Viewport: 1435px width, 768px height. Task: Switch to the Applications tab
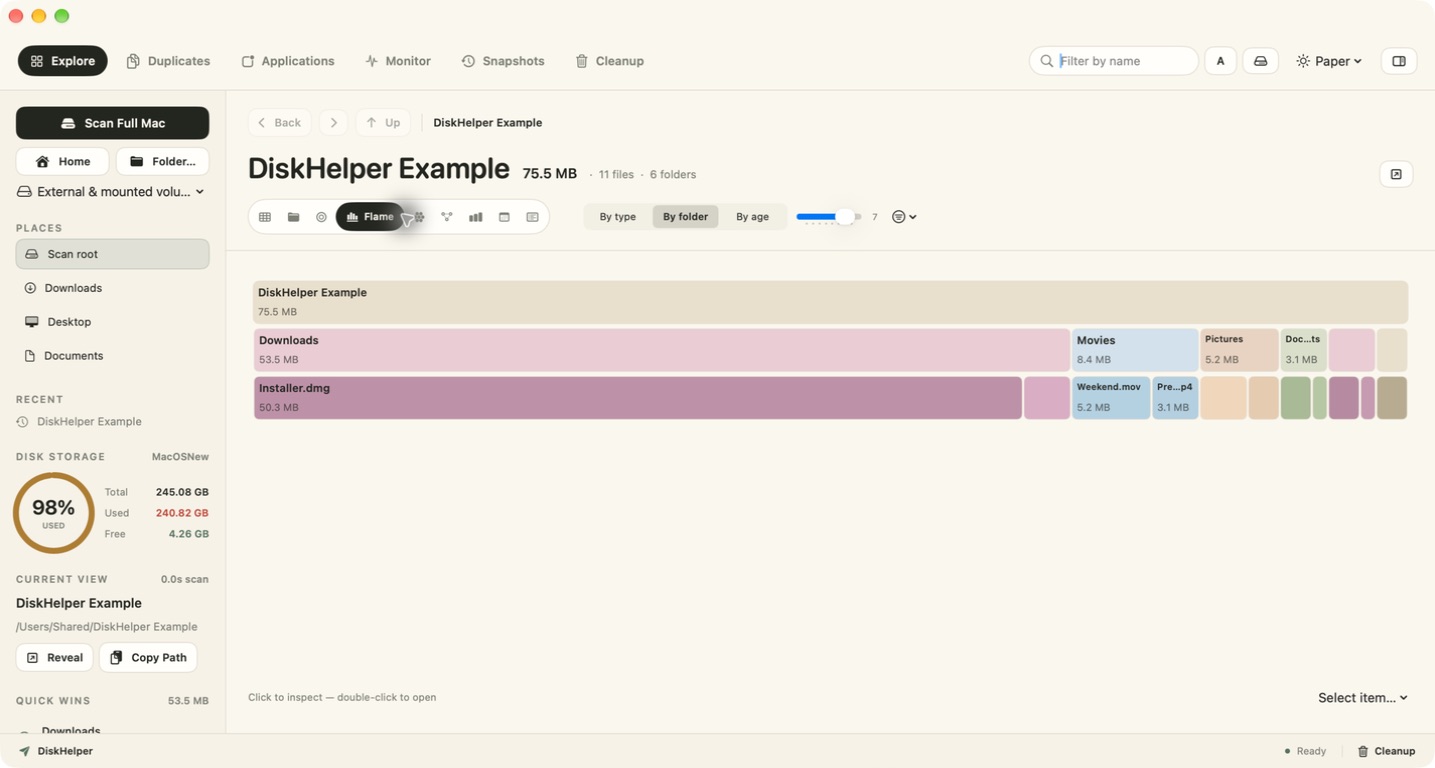[x=288, y=61]
